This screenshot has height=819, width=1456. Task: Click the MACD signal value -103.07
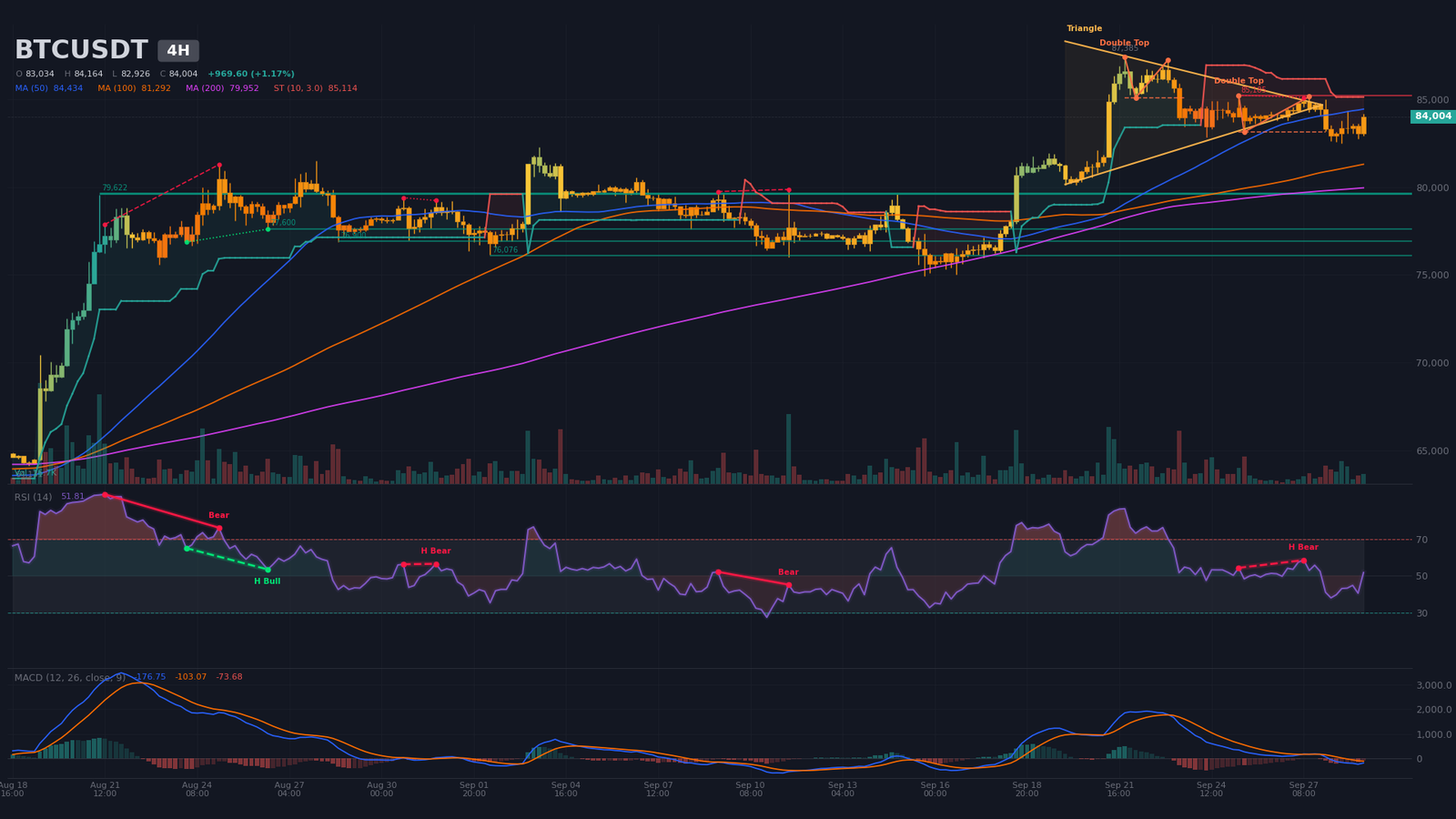pos(191,677)
